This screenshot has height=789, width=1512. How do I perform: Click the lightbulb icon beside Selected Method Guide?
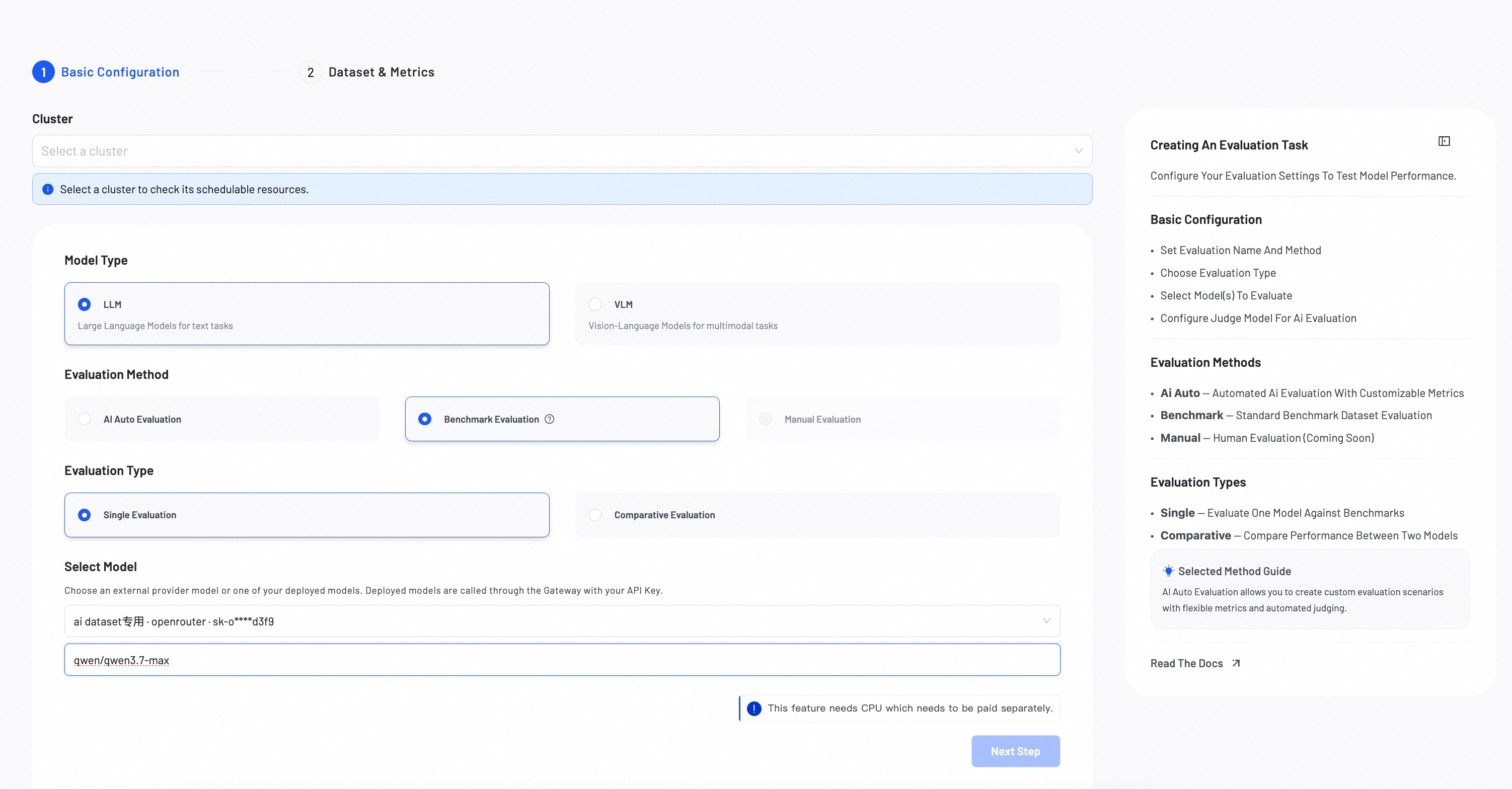tap(1169, 571)
